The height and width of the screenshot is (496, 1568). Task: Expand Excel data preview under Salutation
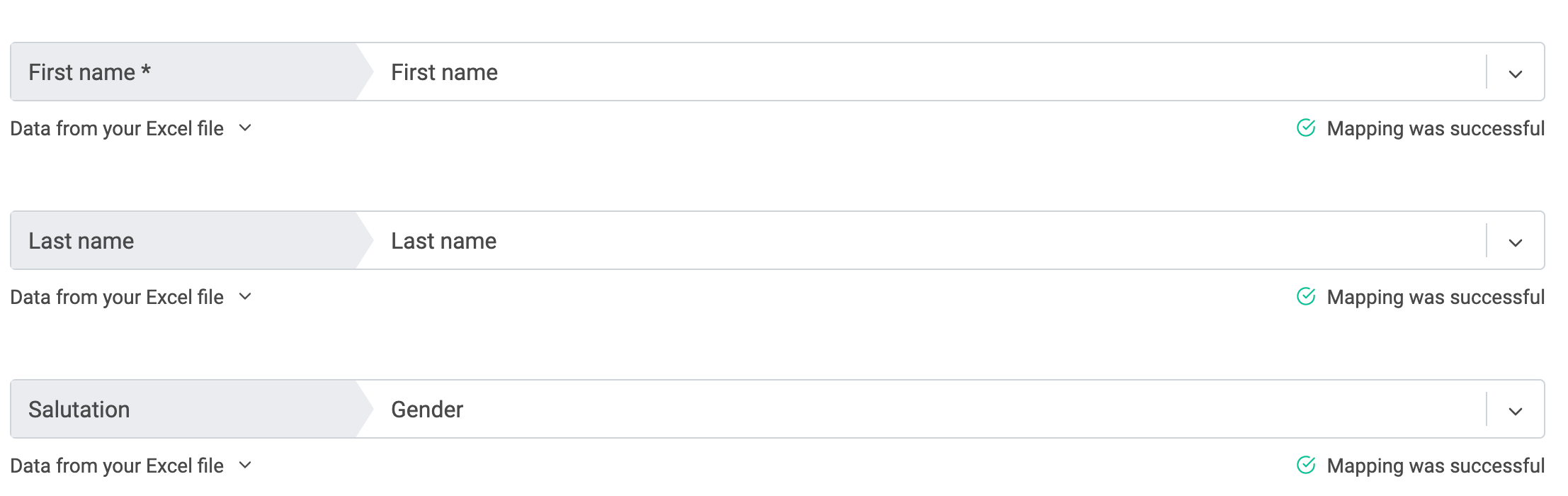(x=245, y=466)
